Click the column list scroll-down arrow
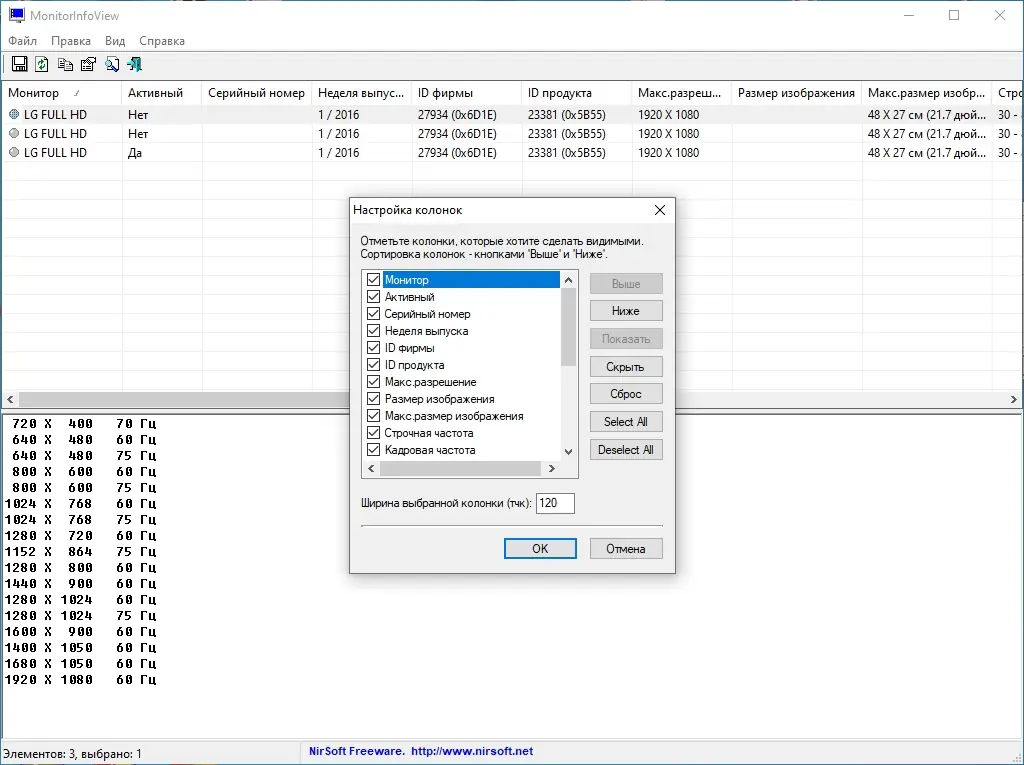This screenshot has width=1024, height=765. tap(568, 451)
